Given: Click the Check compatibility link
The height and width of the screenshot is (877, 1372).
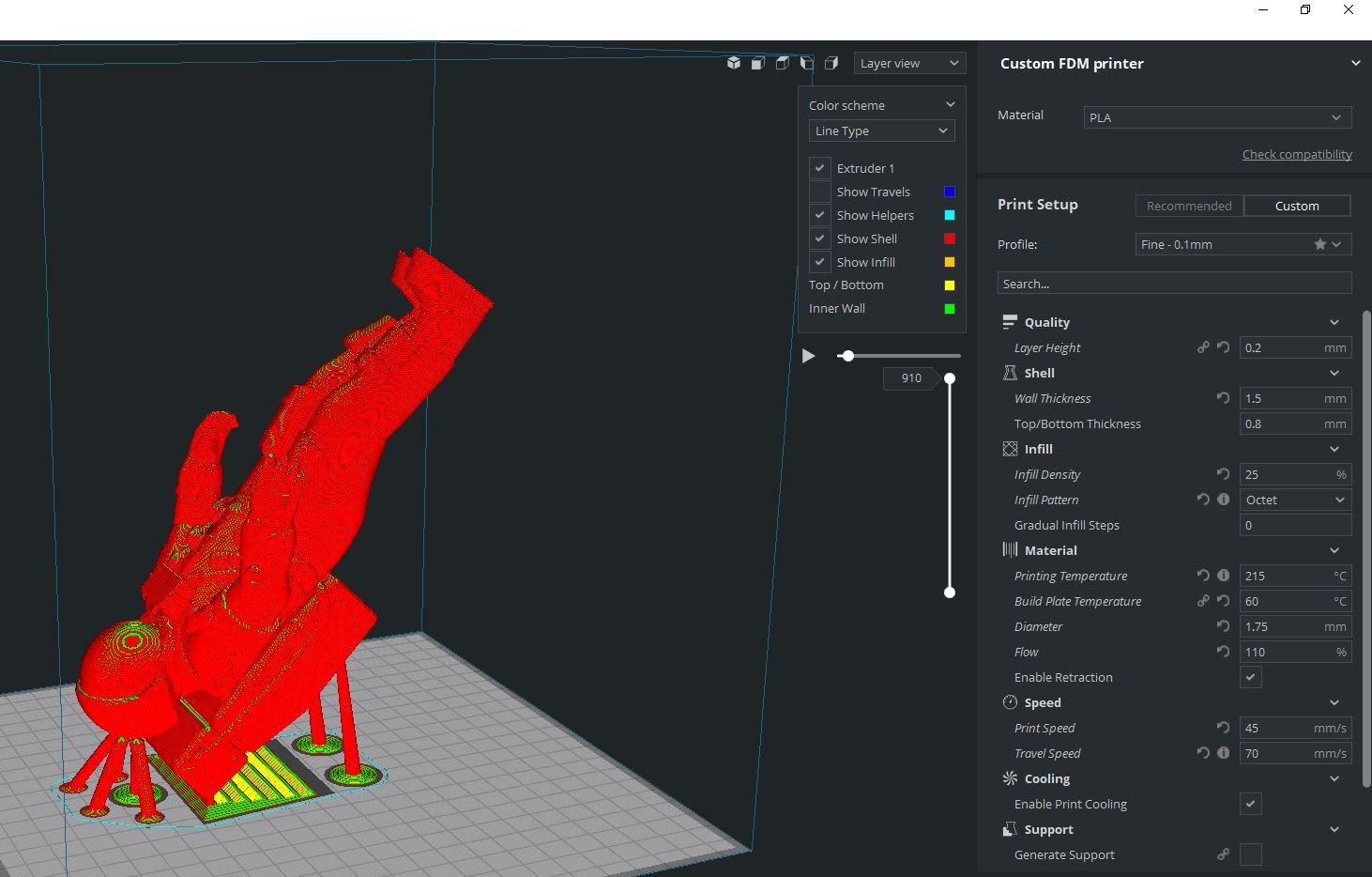Looking at the screenshot, I should tap(1297, 154).
